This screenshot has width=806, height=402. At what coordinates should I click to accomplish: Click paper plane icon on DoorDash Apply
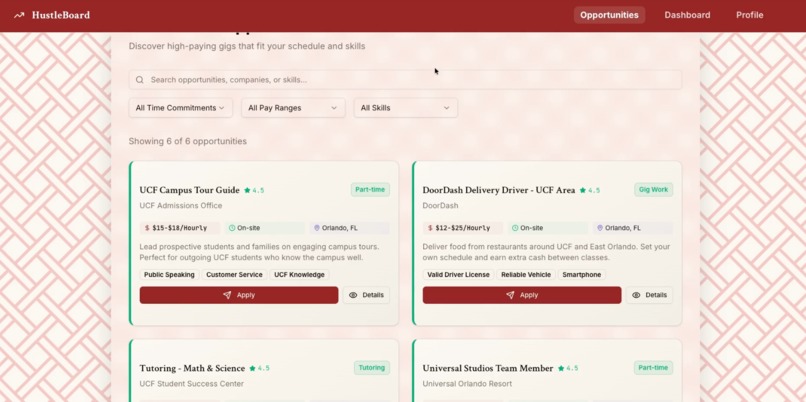tap(510, 295)
